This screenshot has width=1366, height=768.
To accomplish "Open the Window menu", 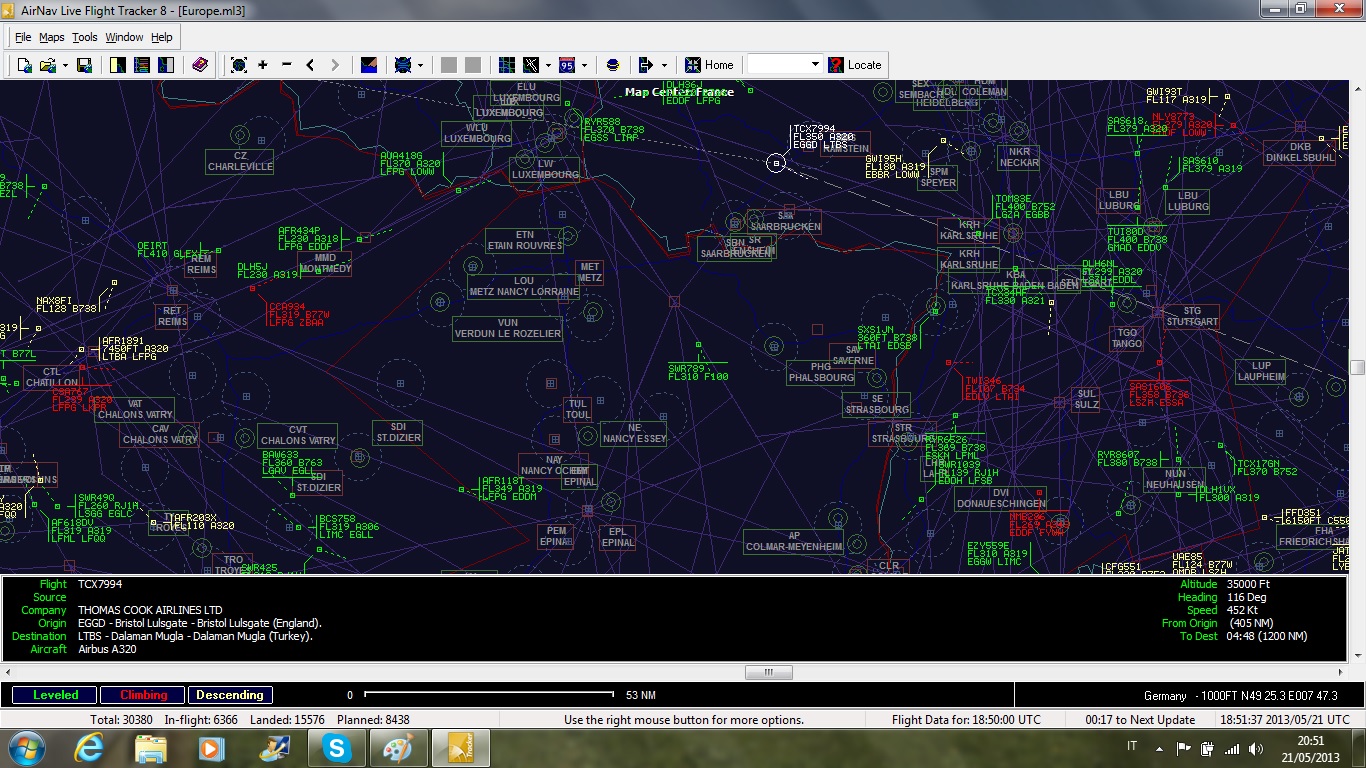I will pyautogui.click(x=124, y=37).
